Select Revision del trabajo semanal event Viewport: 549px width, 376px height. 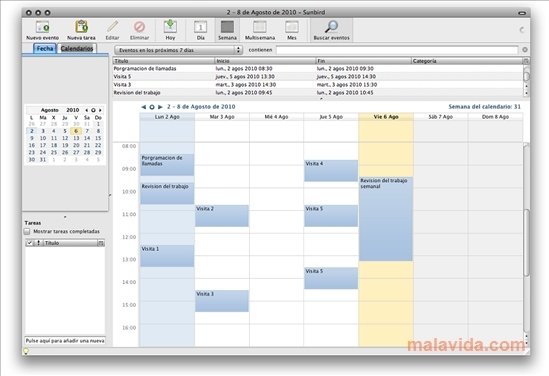click(386, 219)
